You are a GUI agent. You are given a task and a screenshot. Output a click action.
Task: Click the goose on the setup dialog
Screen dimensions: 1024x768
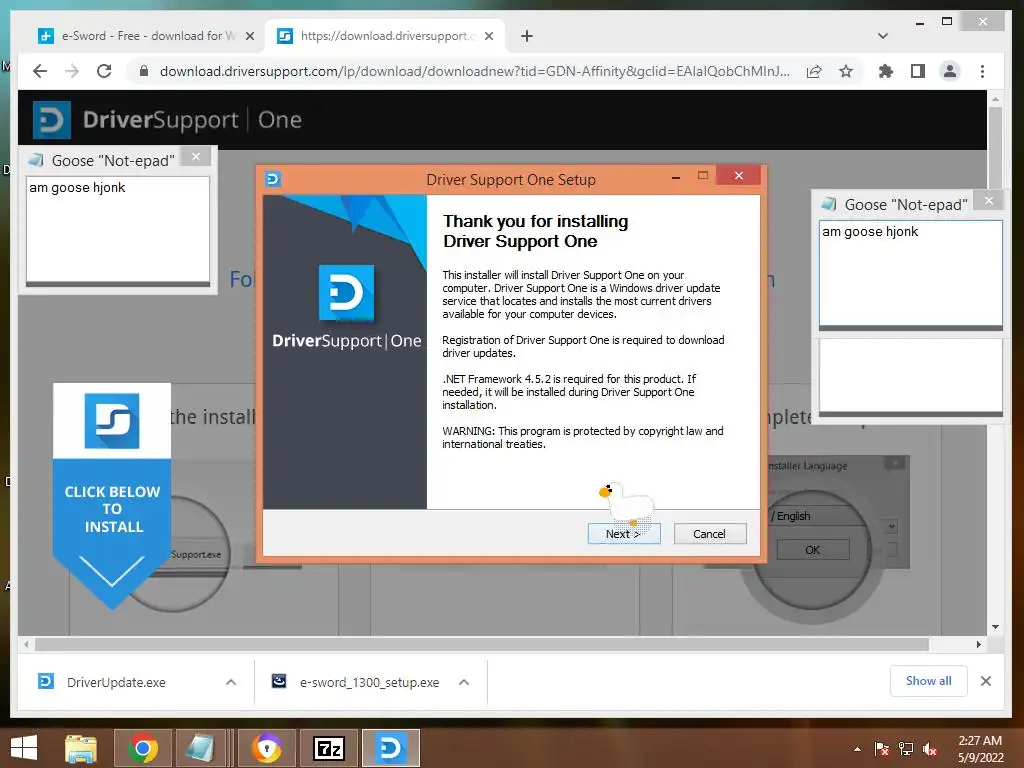click(x=626, y=504)
